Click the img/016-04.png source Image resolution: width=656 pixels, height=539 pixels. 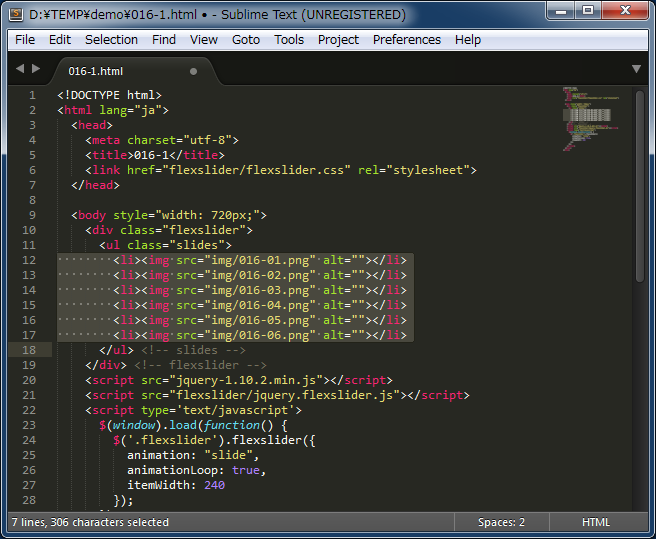pos(260,305)
